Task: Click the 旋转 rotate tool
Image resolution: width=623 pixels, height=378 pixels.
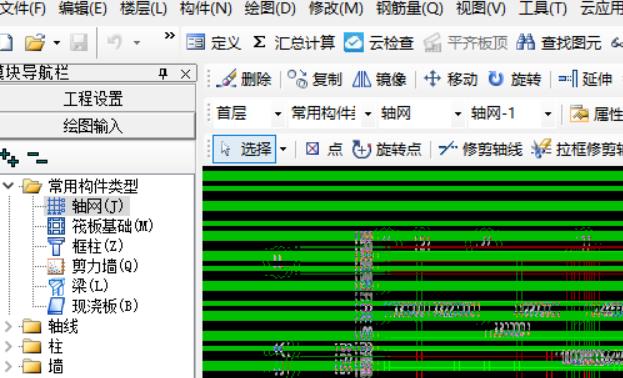Action: click(x=515, y=79)
